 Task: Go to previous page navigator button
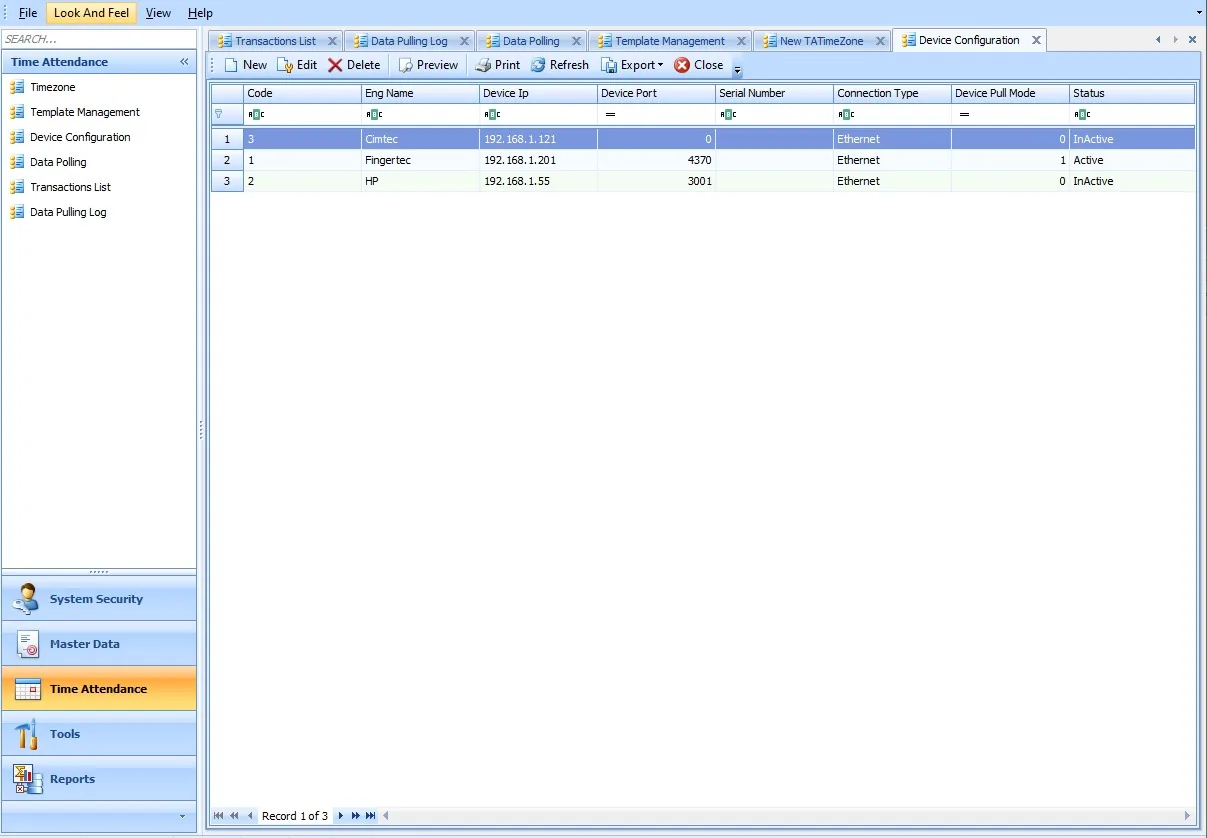[x=234, y=816]
